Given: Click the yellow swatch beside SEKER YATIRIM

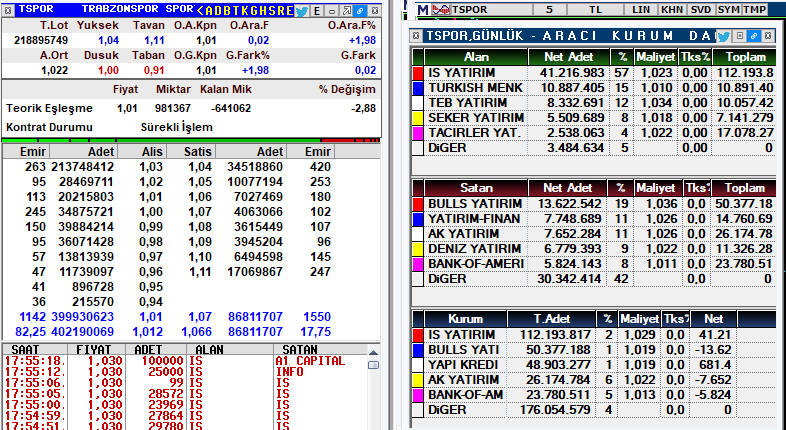Looking at the screenshot, I should (418, 118).
